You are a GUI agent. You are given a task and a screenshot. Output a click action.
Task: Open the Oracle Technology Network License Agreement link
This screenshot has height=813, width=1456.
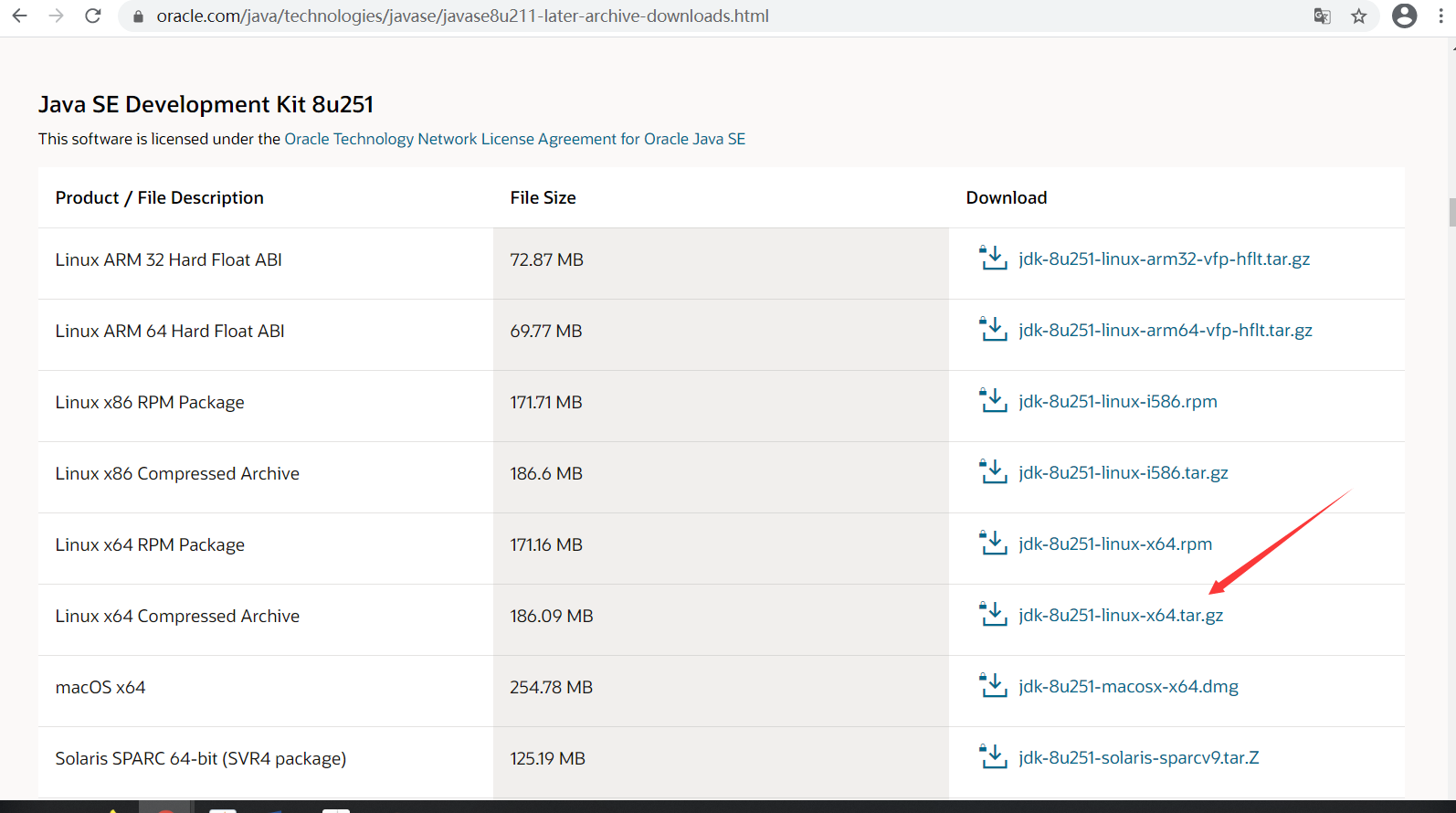pos(514,139)
